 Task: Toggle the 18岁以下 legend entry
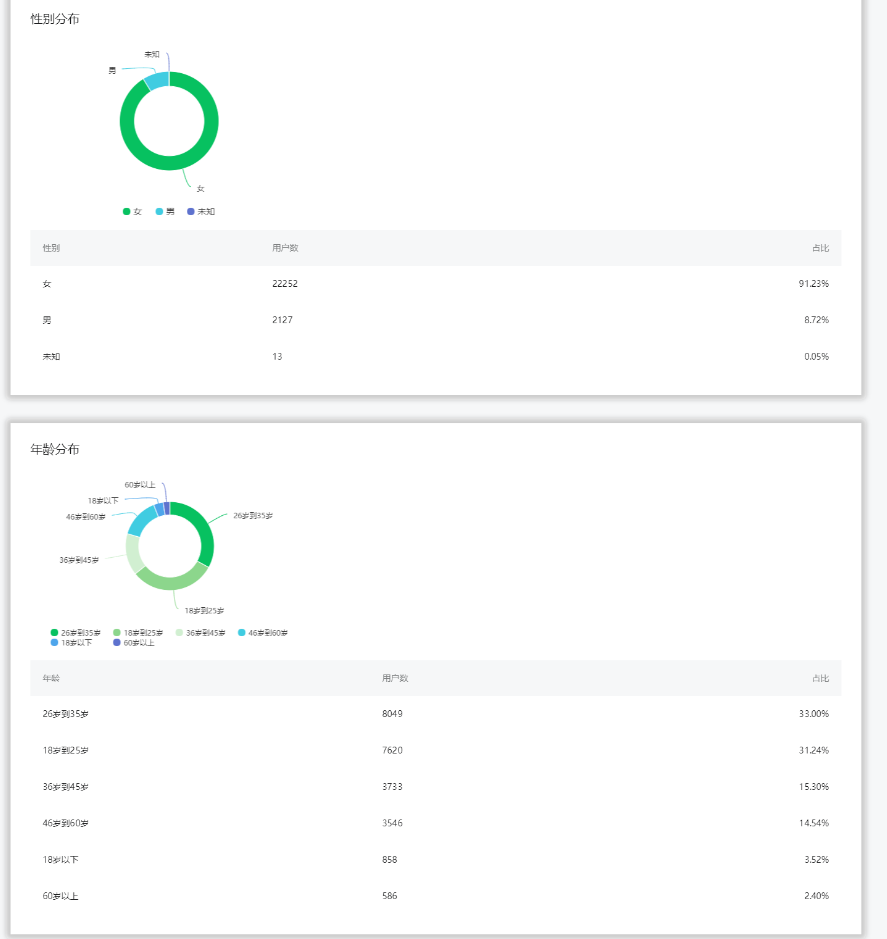pyautogui.click(x=71, y=643)
